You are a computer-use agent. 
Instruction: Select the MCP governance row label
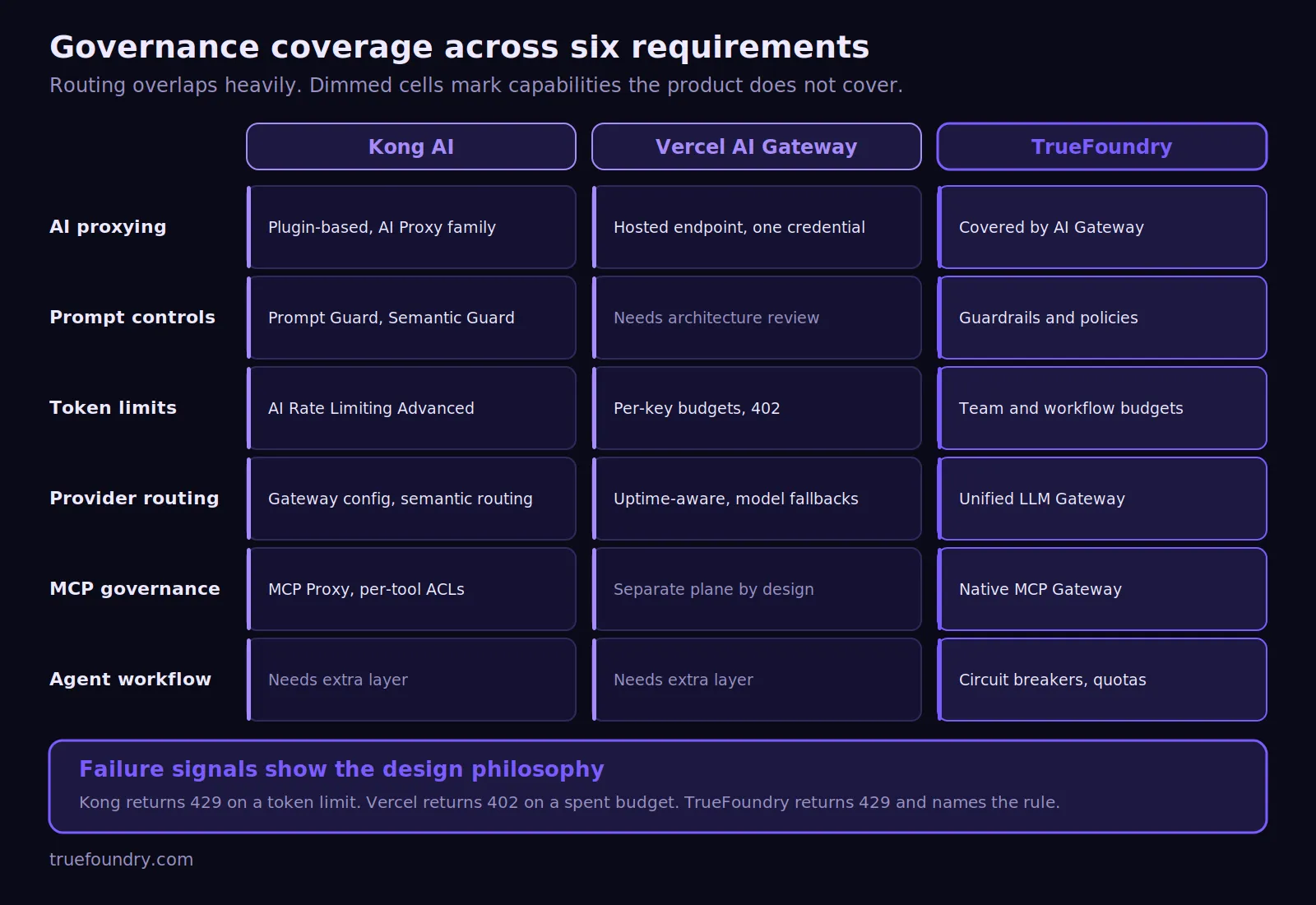[135, 589]
